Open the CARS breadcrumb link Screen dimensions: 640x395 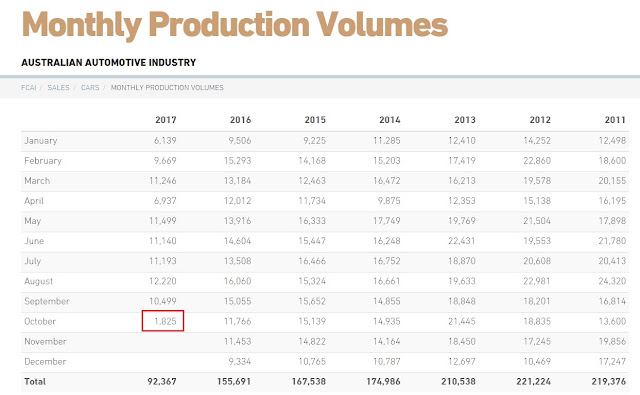tap(90, 87)
